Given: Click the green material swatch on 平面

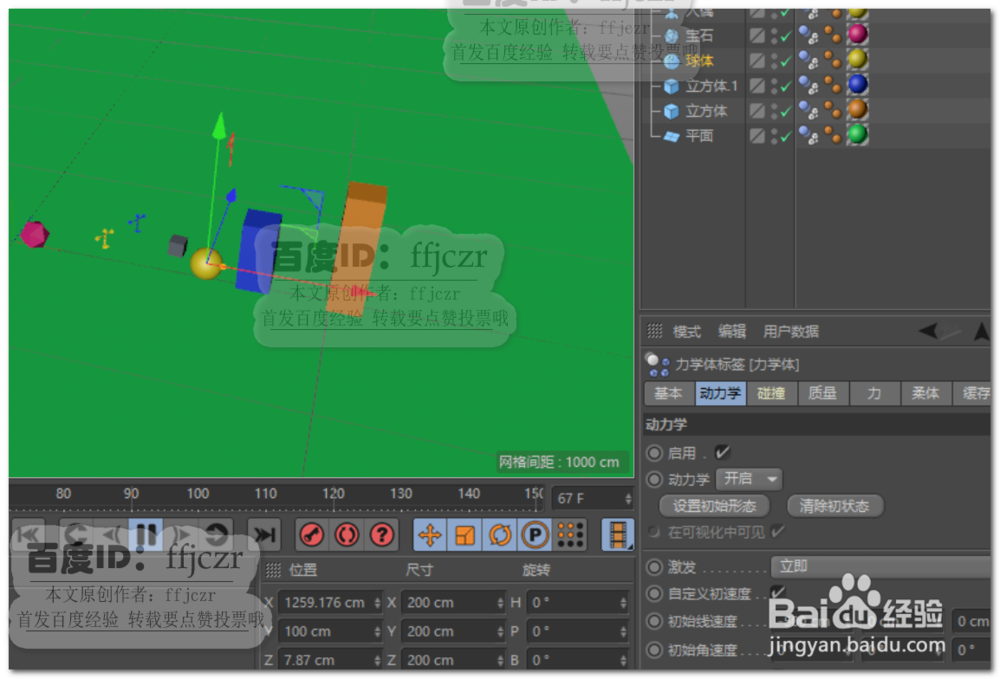Looking at the screenshot, I should (x=858, y=135).
